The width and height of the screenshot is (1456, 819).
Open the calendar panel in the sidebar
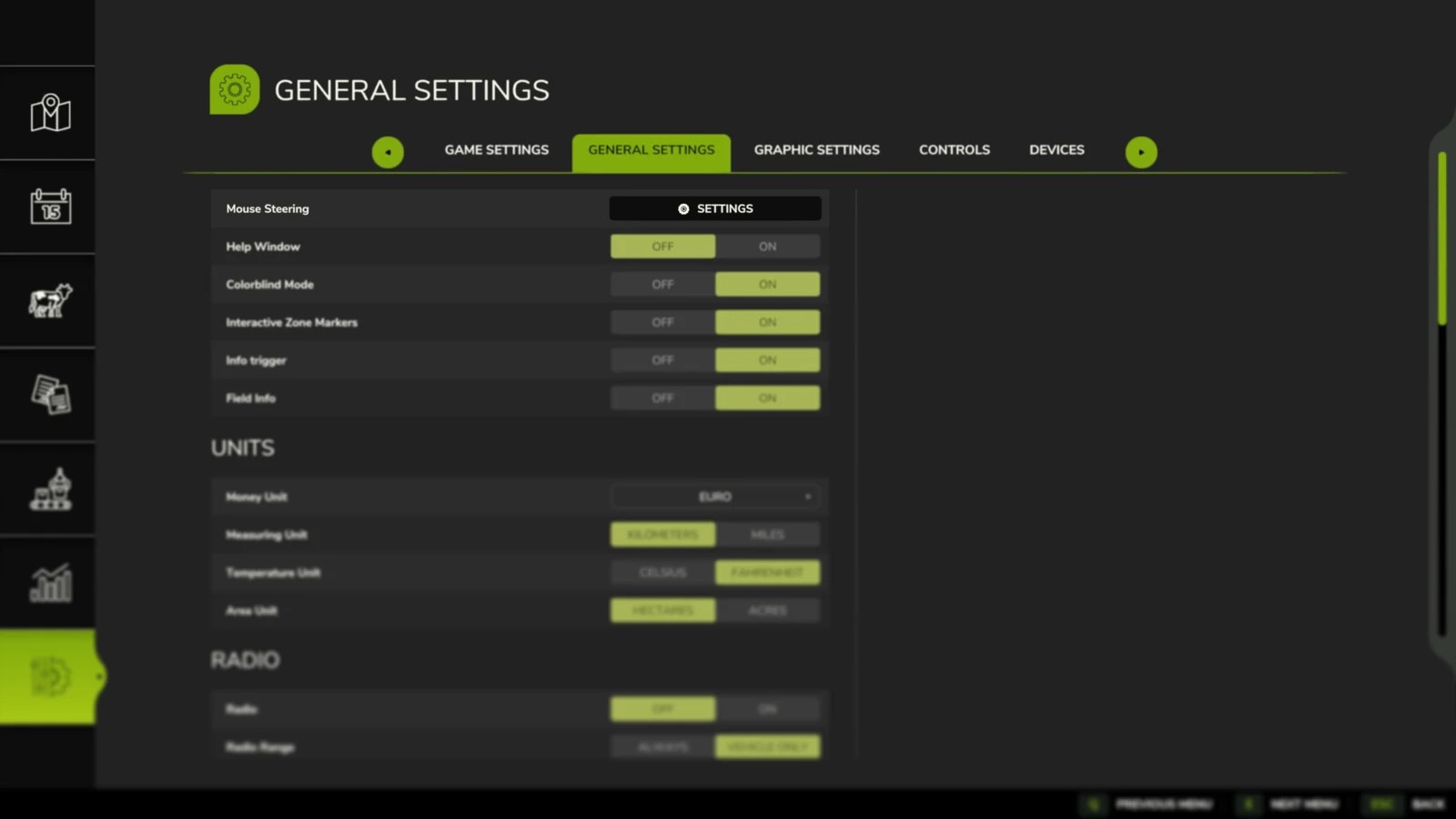[48, 207]
